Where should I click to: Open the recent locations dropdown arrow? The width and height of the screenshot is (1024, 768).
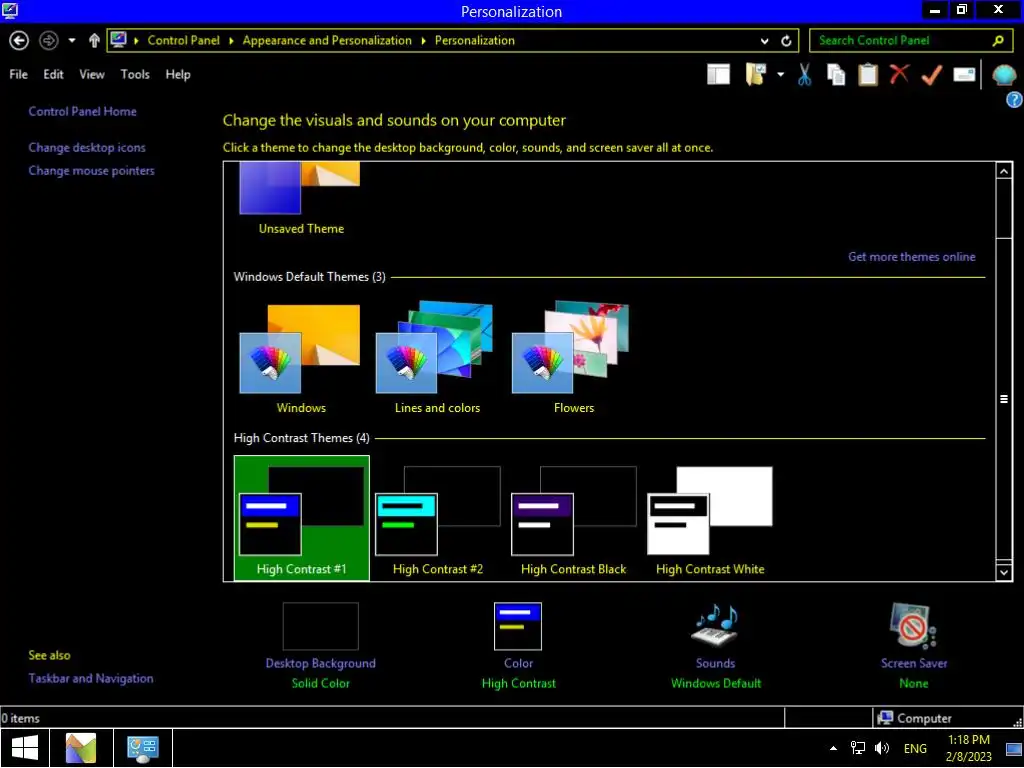72,40
